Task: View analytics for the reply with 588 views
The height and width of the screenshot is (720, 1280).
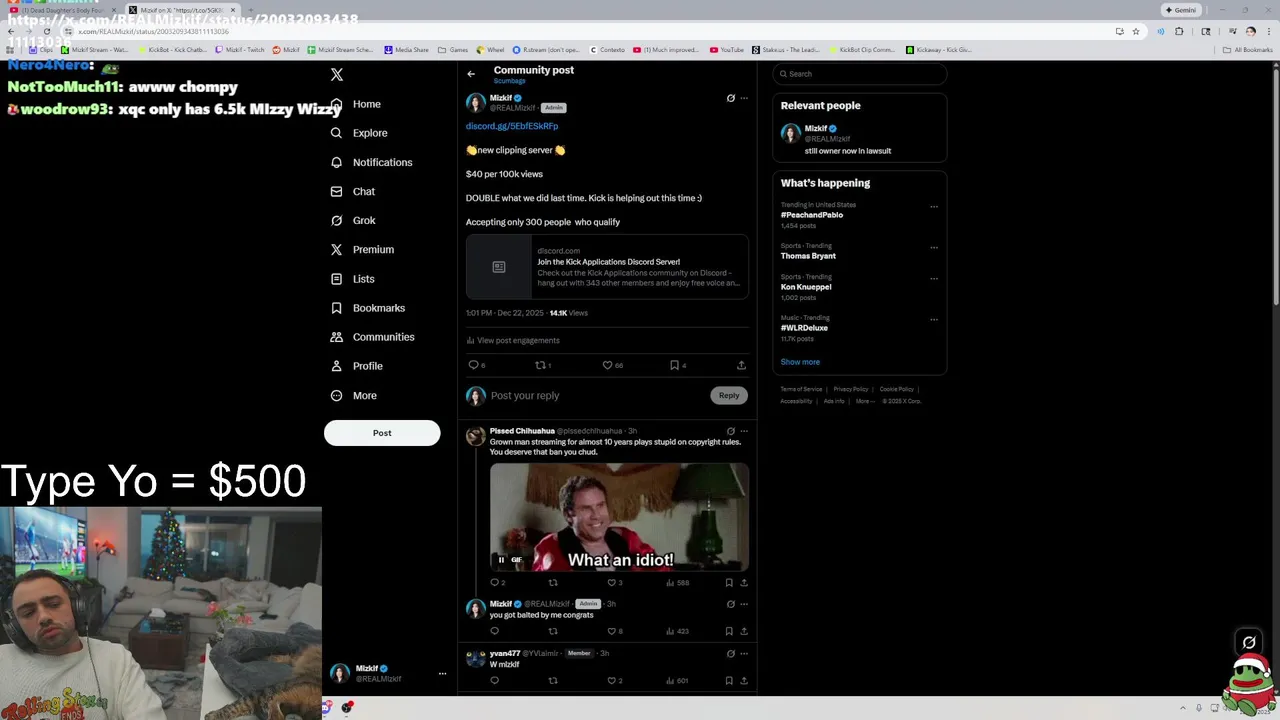Action: (678, 582)
